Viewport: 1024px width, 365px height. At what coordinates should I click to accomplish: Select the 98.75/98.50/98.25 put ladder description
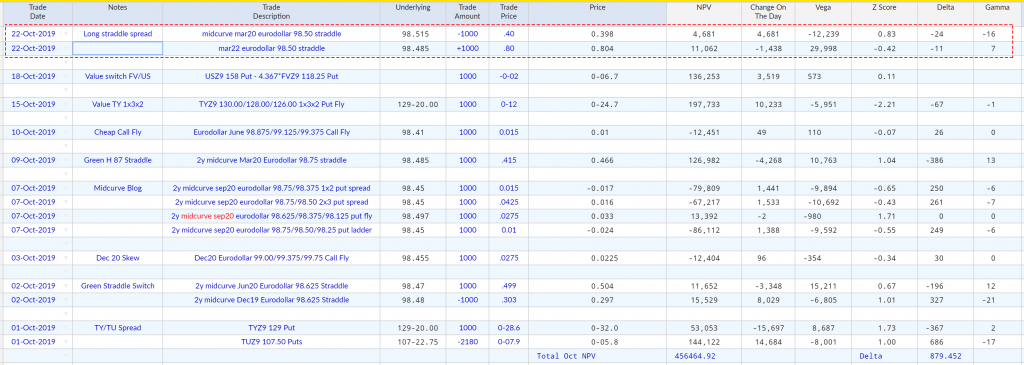pyautogui.click(x=271, y=230)
